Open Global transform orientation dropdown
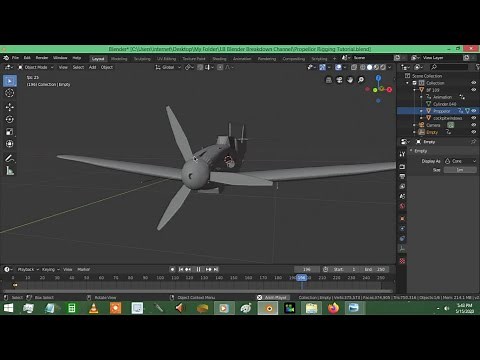The image size is (480, 360). coord(168,67)
